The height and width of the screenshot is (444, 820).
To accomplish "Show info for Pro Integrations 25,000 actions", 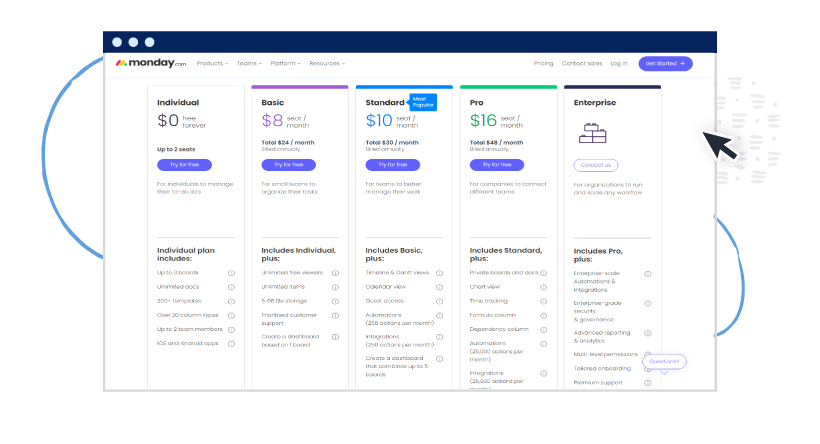I will pos(543,373).
